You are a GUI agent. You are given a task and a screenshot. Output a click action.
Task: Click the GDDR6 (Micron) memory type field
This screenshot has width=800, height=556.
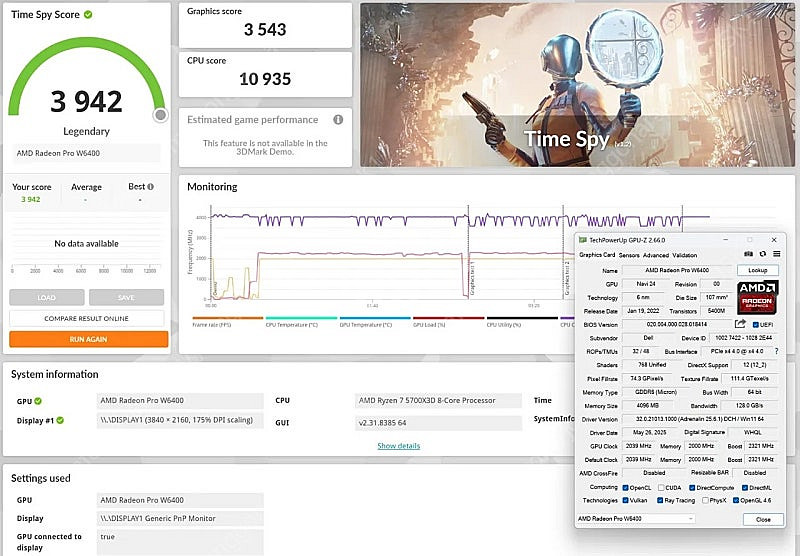click(x=656, y=392)
